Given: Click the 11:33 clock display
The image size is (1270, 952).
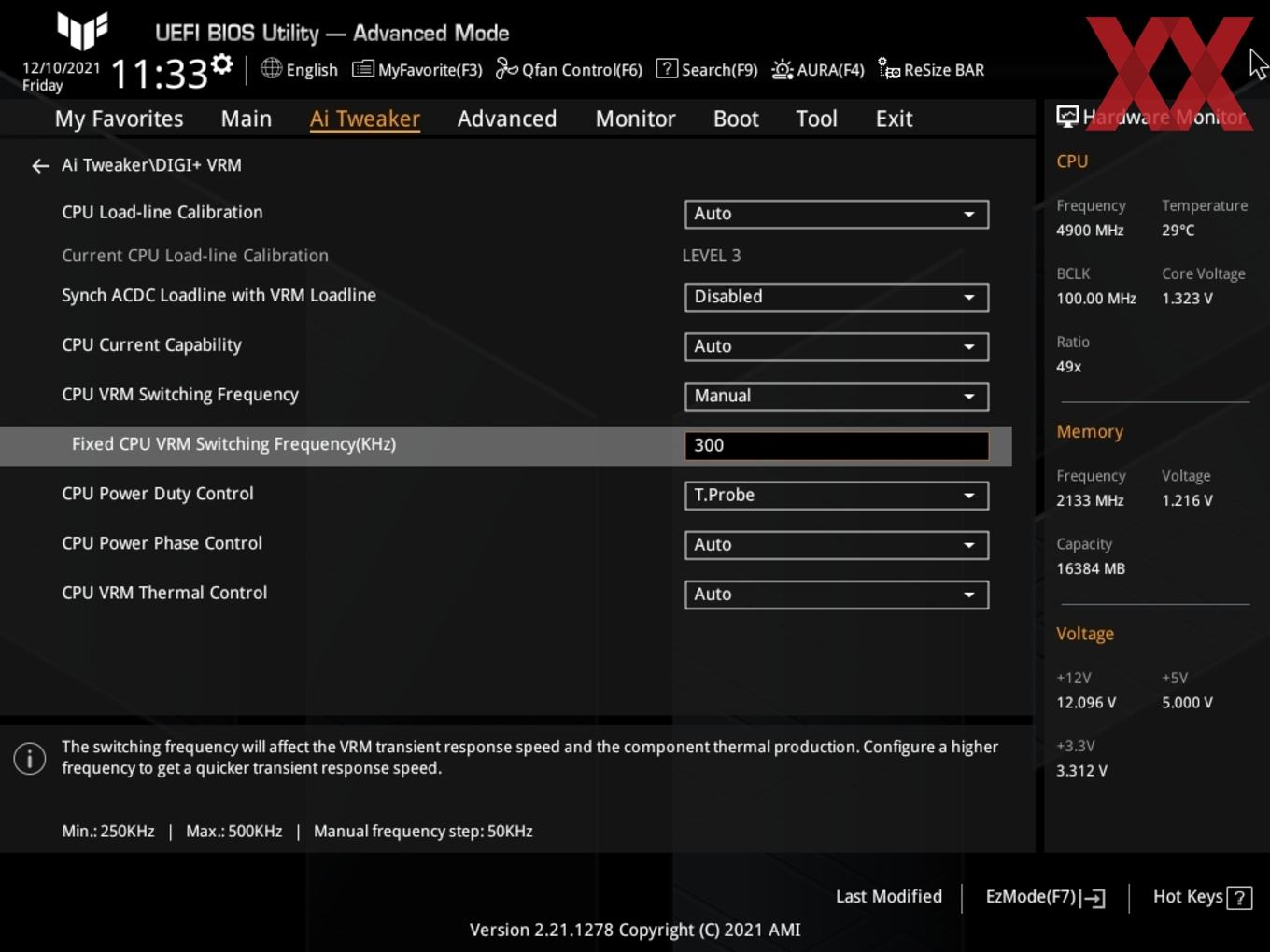Looking at the screenshot, I should pos(159,73).
